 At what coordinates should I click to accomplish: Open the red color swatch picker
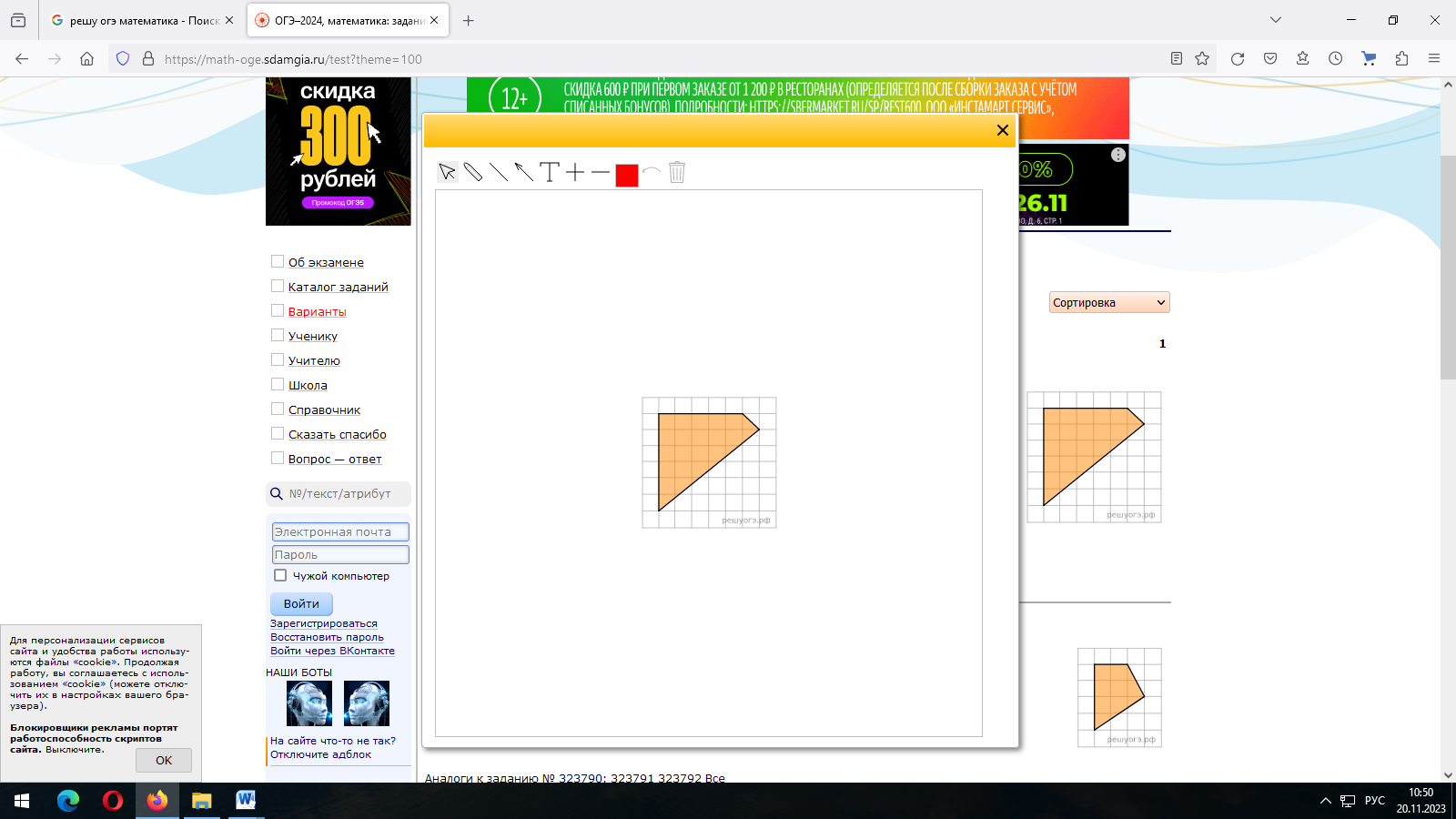click(x=627, y=175)
